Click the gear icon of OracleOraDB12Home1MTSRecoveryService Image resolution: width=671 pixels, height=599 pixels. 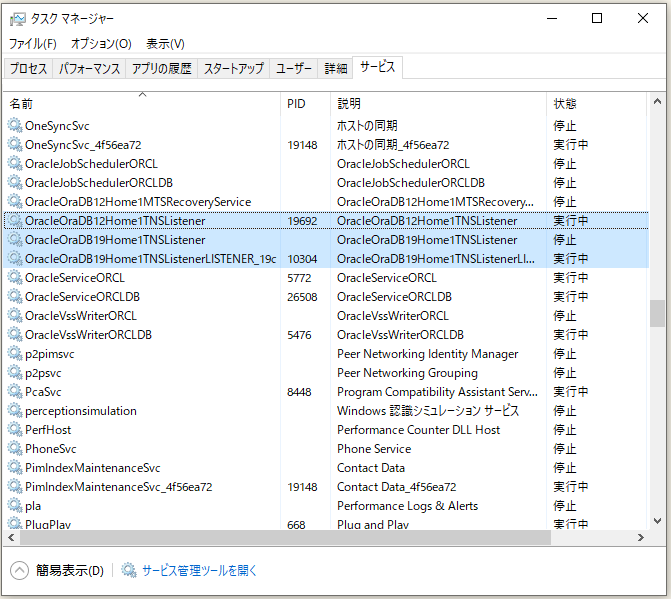point(15,202)
